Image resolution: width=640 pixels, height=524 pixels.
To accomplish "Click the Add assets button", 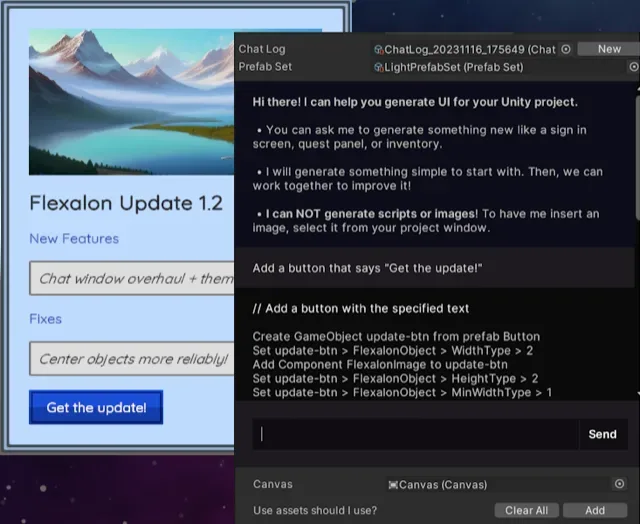I will pos(595,510).
